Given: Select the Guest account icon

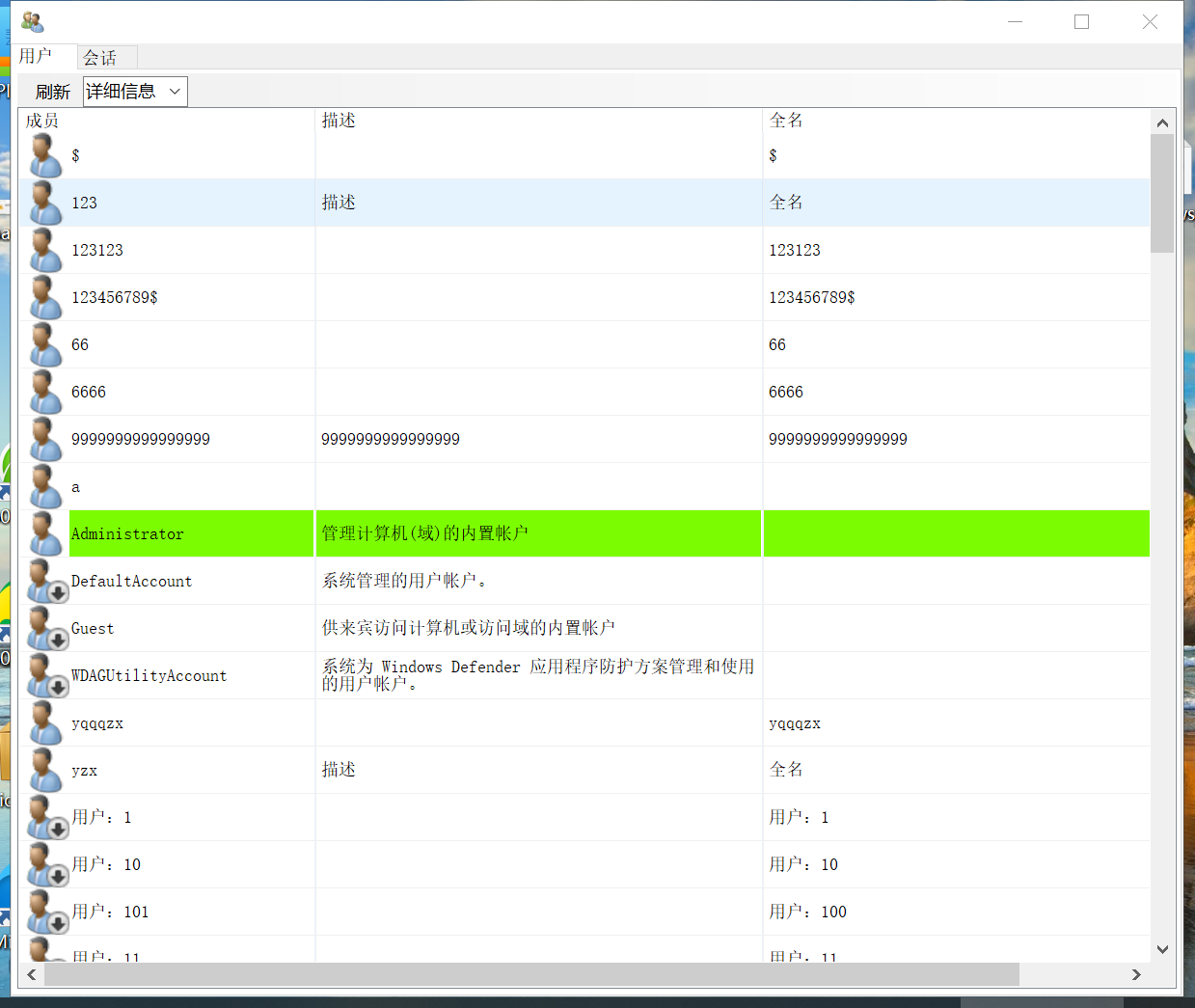Looking at the screenshot, I should [46, 628].
